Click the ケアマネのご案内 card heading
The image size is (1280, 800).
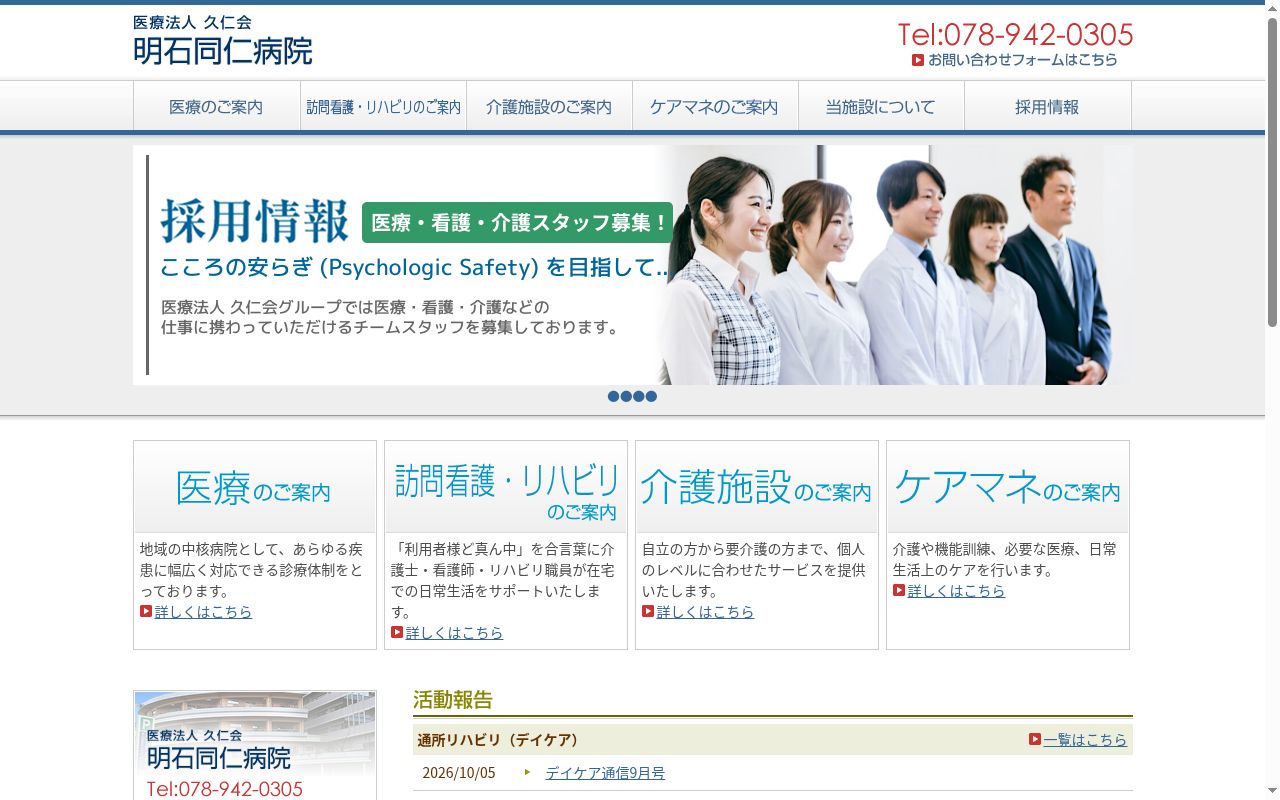click(1008, 488)
